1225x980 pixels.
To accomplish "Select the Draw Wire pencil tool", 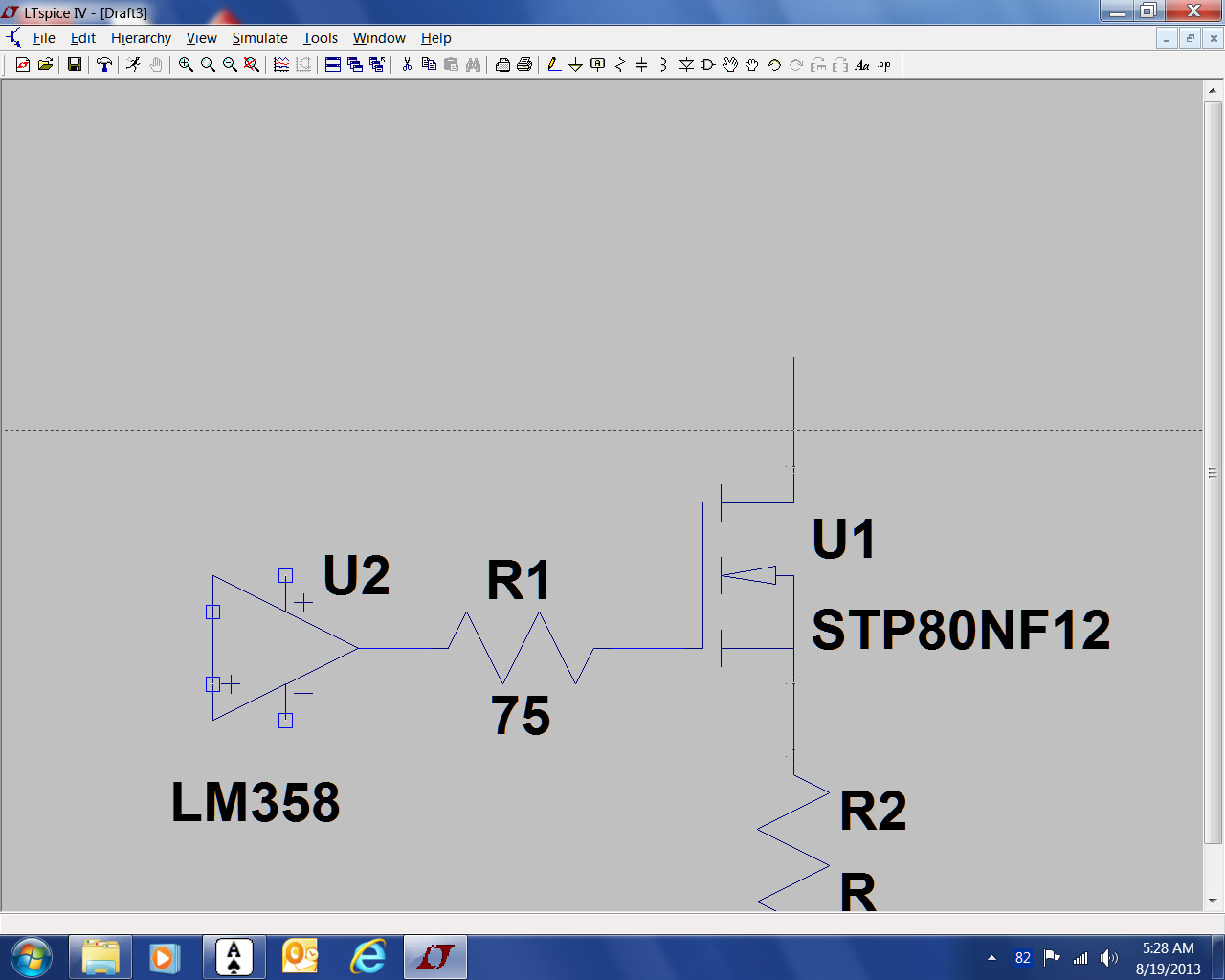I will pos(553,65).
